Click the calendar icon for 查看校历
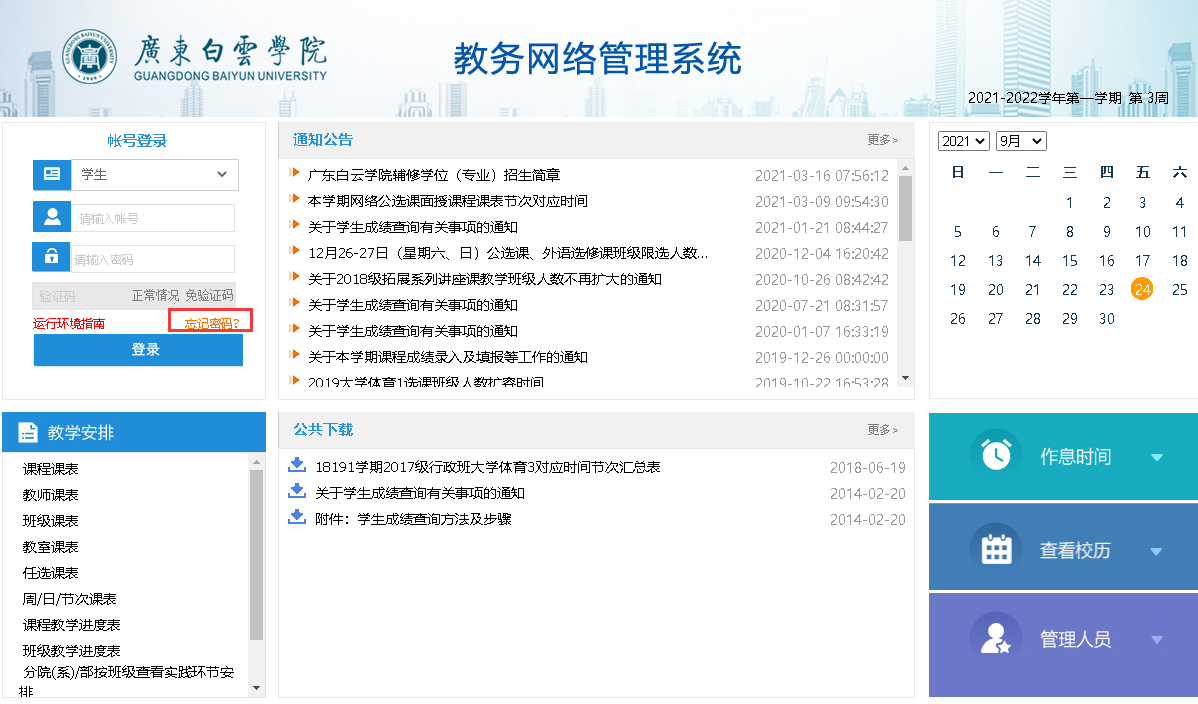The image size is (1198, 704). coord(996,549)
